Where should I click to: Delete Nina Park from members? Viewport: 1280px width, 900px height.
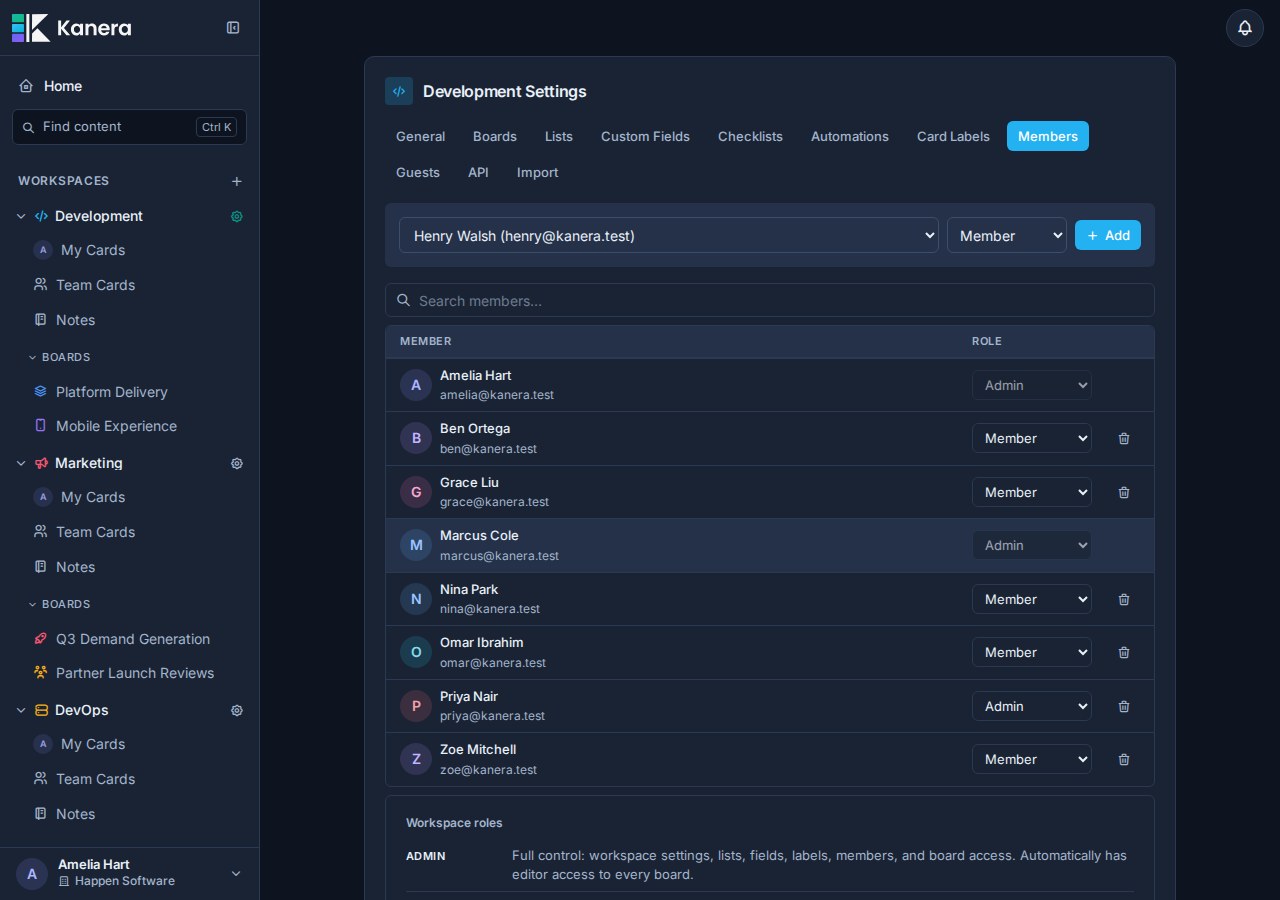pyautogui.click(x=1124, y=599)
